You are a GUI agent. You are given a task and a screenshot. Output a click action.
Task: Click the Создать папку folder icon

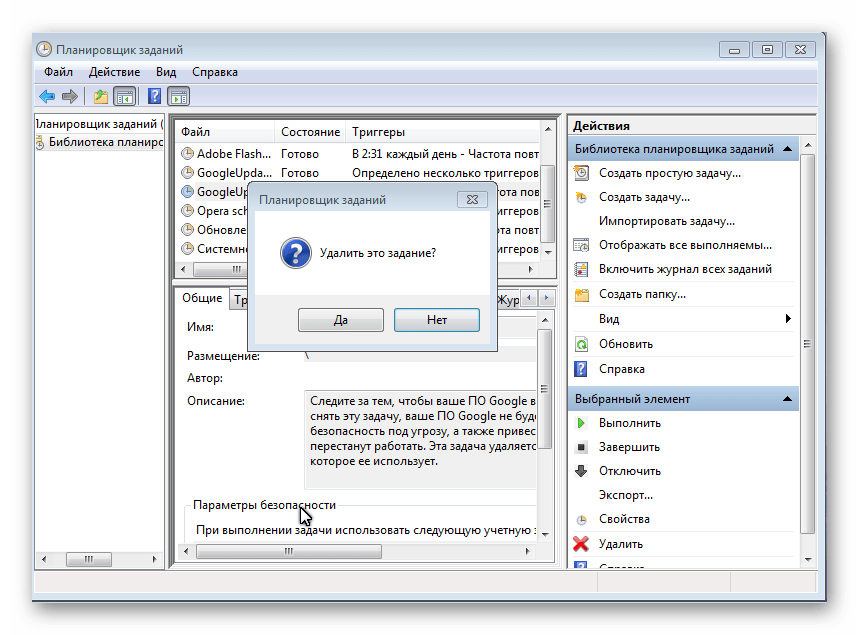(581, 295)
